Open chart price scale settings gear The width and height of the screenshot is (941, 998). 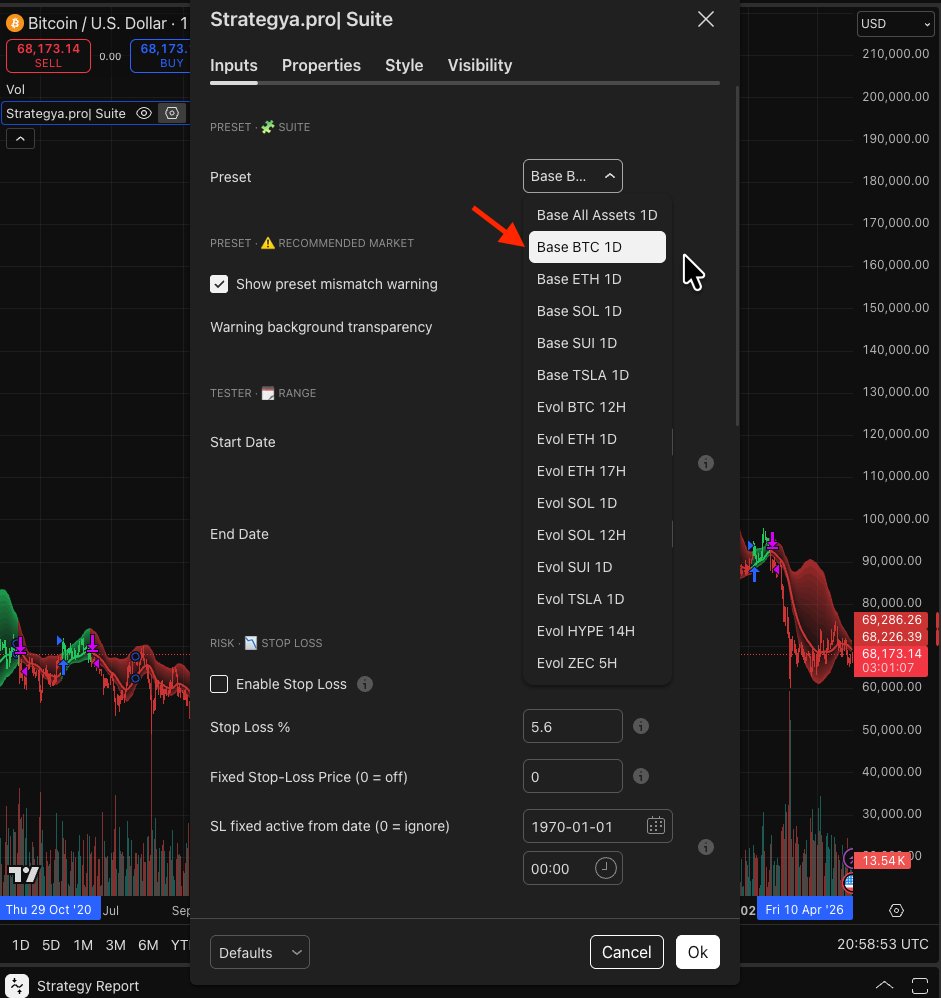(896, 910)
